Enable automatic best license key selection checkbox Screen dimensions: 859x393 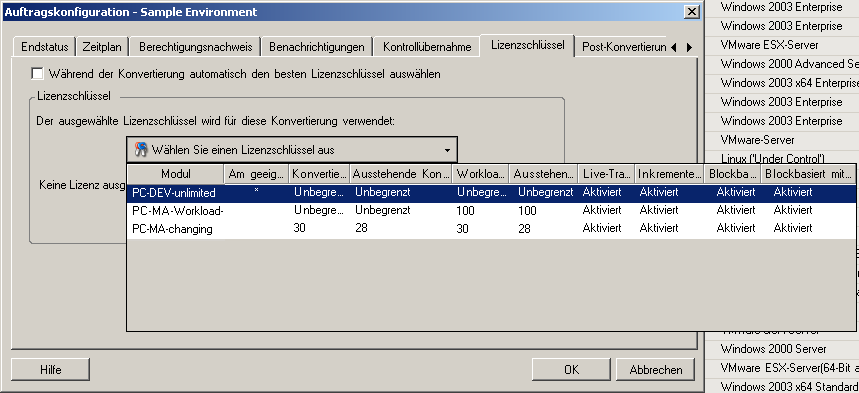click(x=37, y=73)
